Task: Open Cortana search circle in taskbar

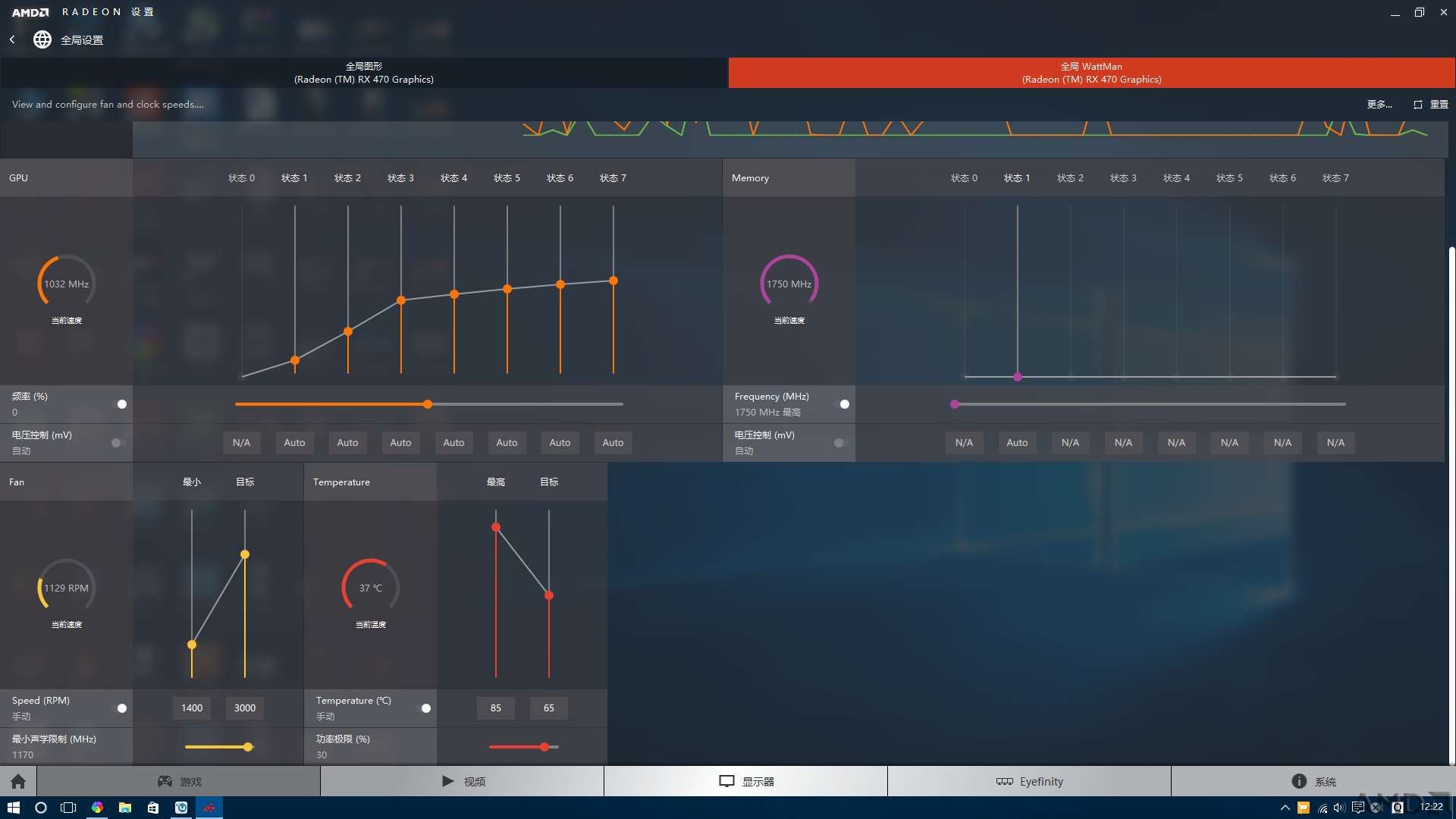Action: click(41, 808)
